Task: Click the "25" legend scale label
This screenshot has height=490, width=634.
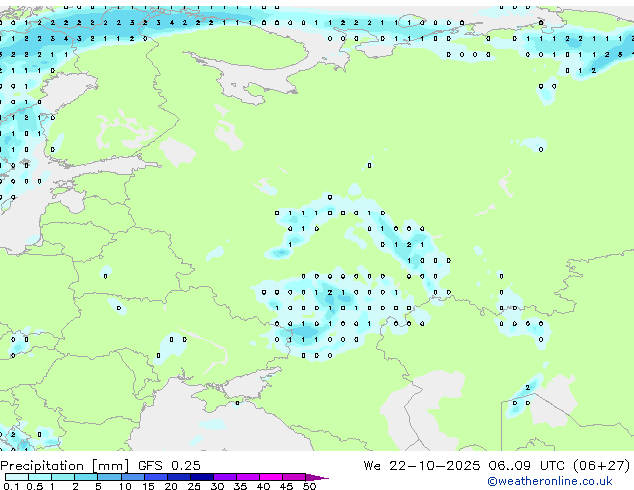Action: (194, 486)
